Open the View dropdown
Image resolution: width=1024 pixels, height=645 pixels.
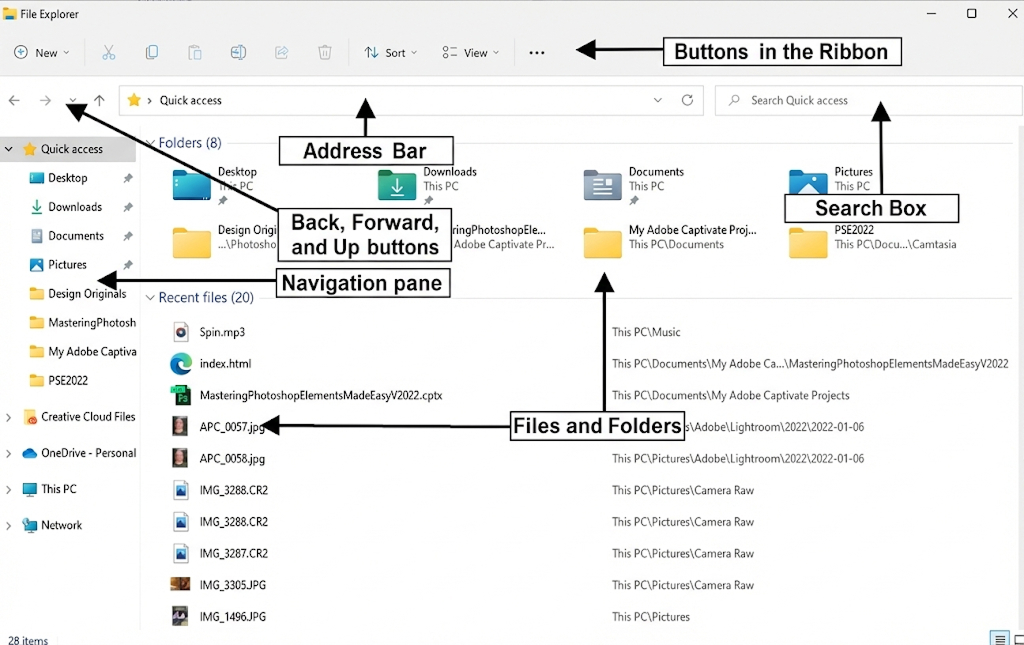470,52
